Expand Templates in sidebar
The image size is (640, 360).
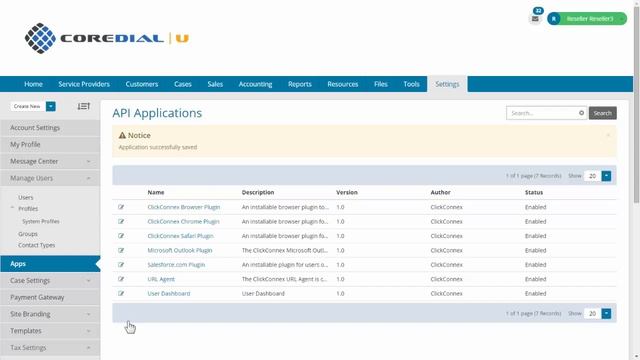tap(89, 331)
